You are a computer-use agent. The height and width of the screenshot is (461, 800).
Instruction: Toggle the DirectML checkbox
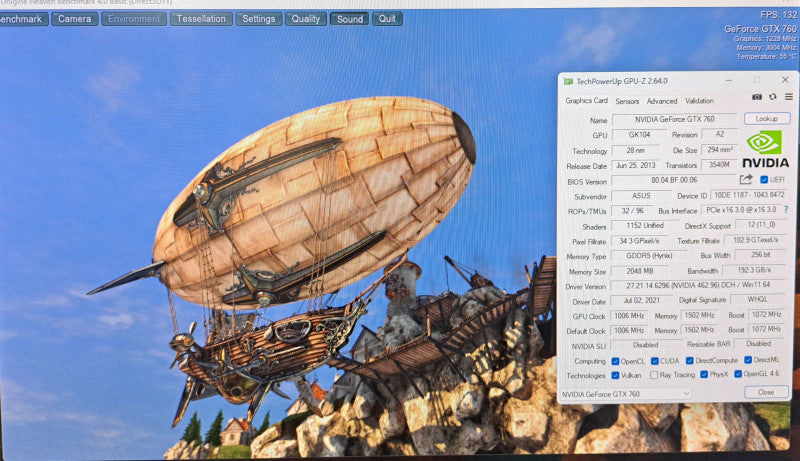[x=748, y=360]
